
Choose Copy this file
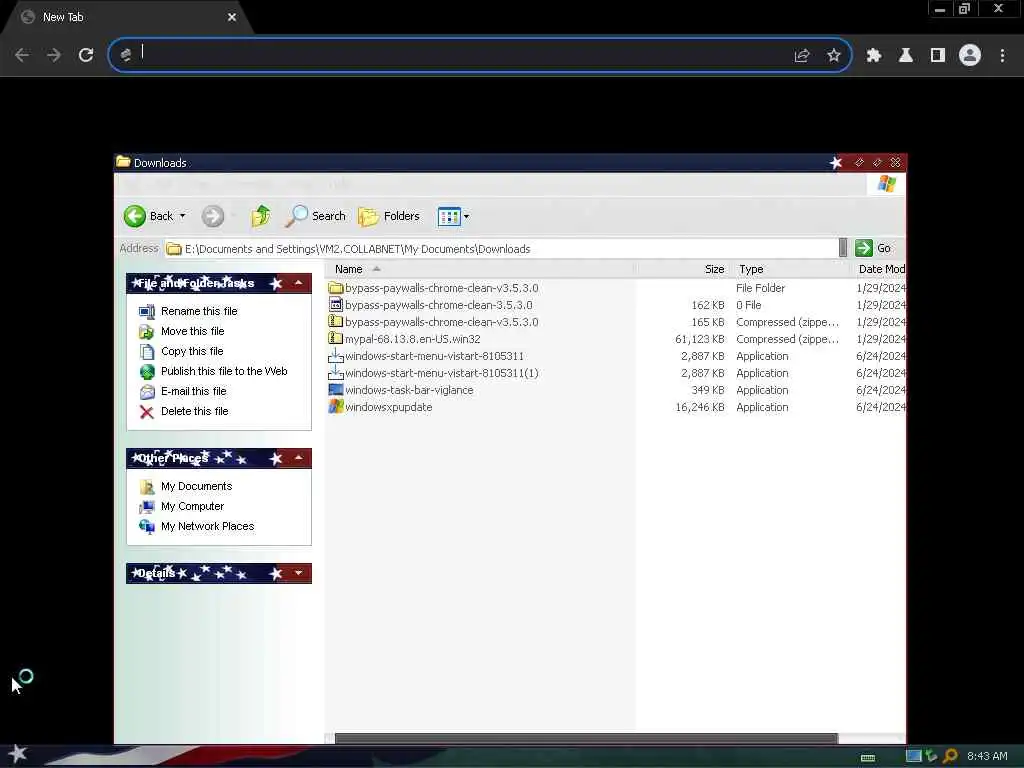click(x=192, y=351)
